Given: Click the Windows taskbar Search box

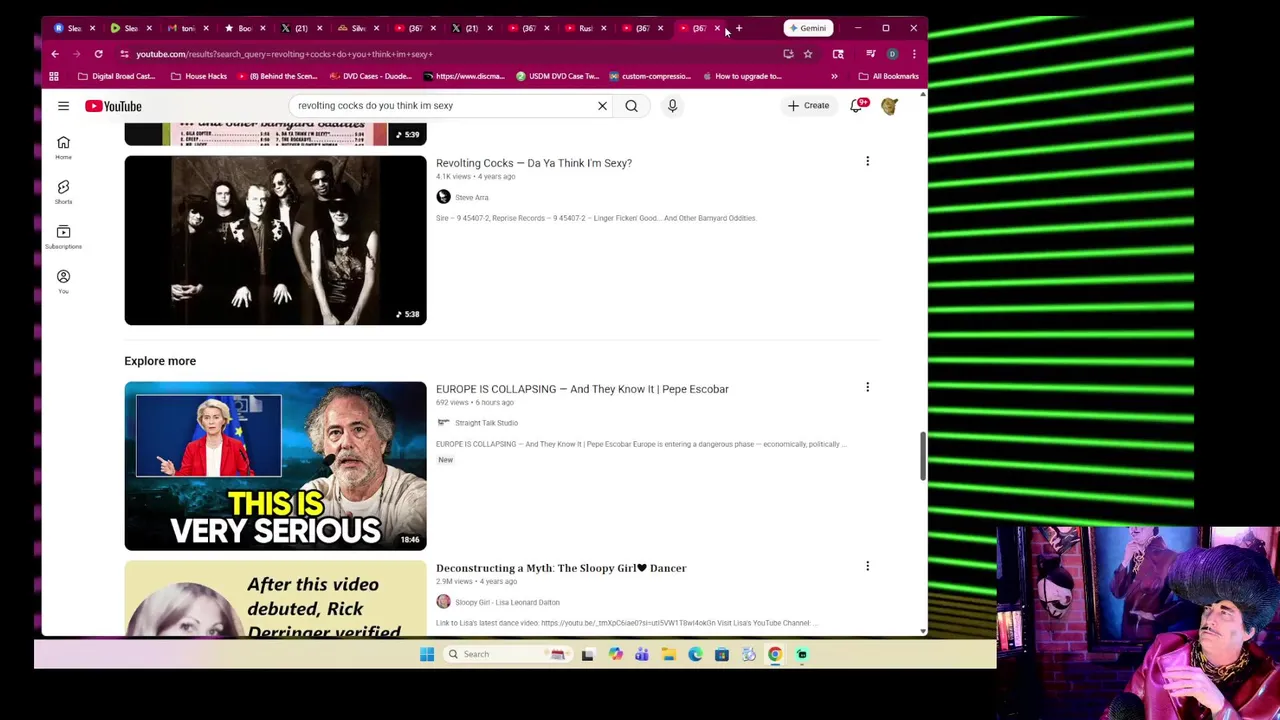Looking at the screenshot, I should pos(508,654).
